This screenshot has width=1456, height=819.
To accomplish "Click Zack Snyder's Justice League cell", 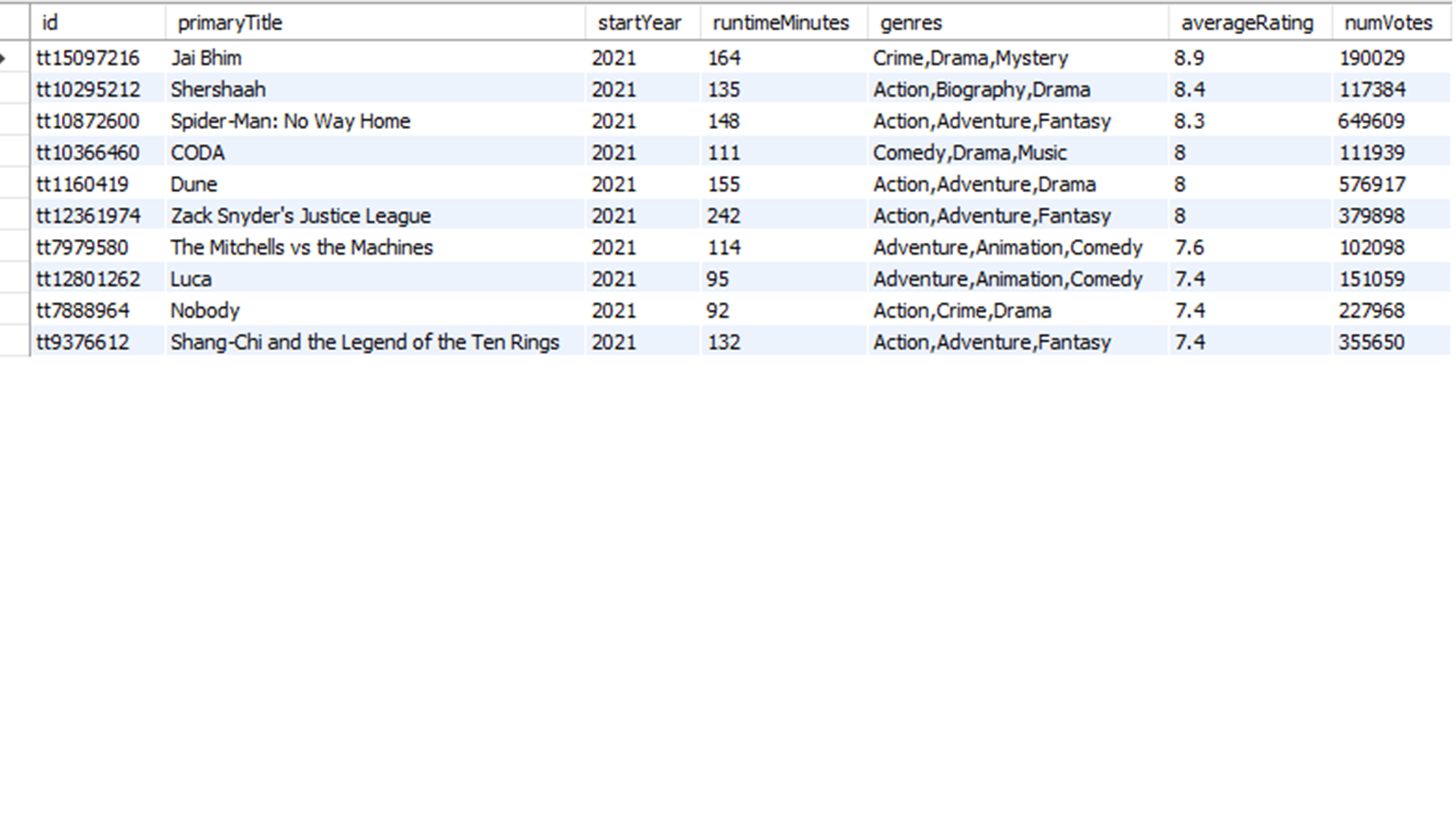I will coord(300,216).
